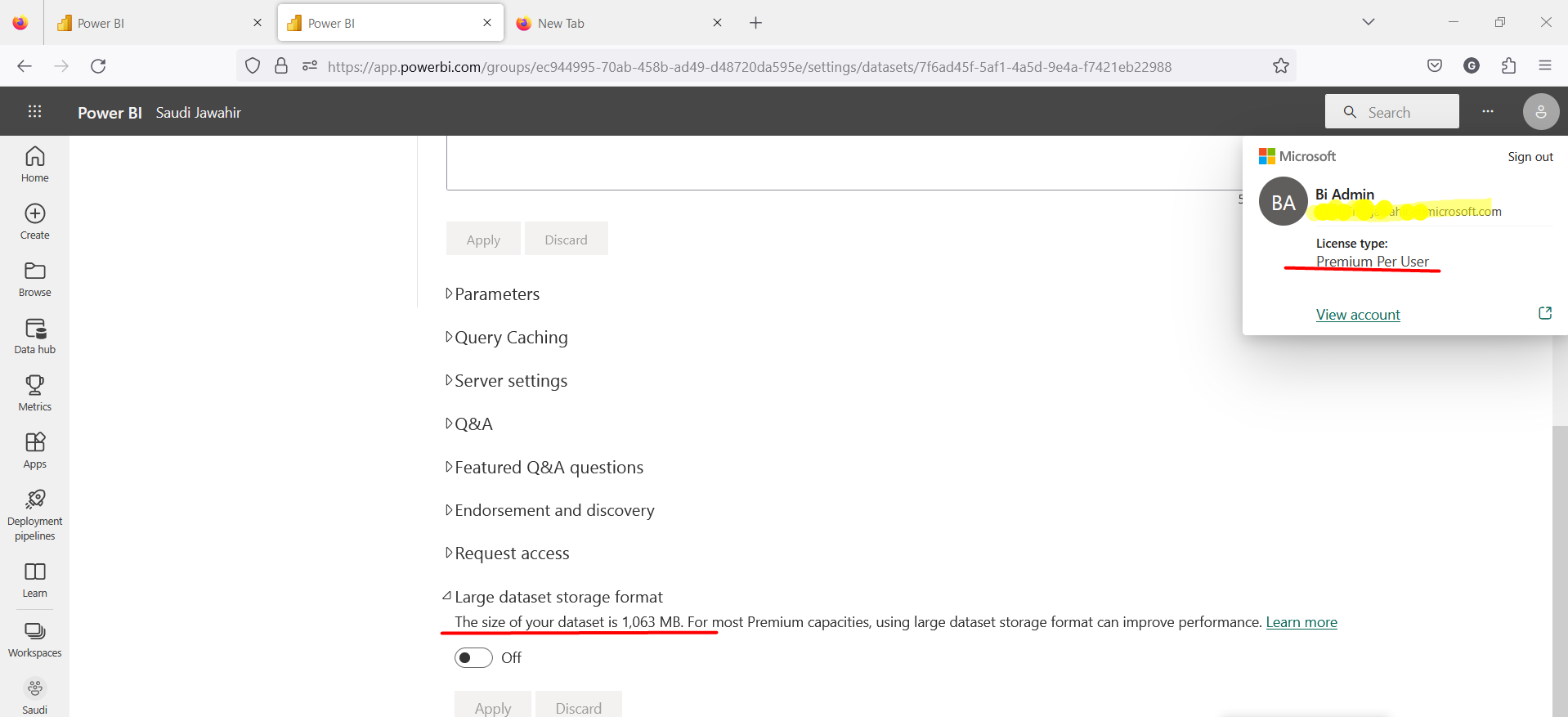Click the user profile avatar icon
1568x717 pixels.
point(1540,112)
